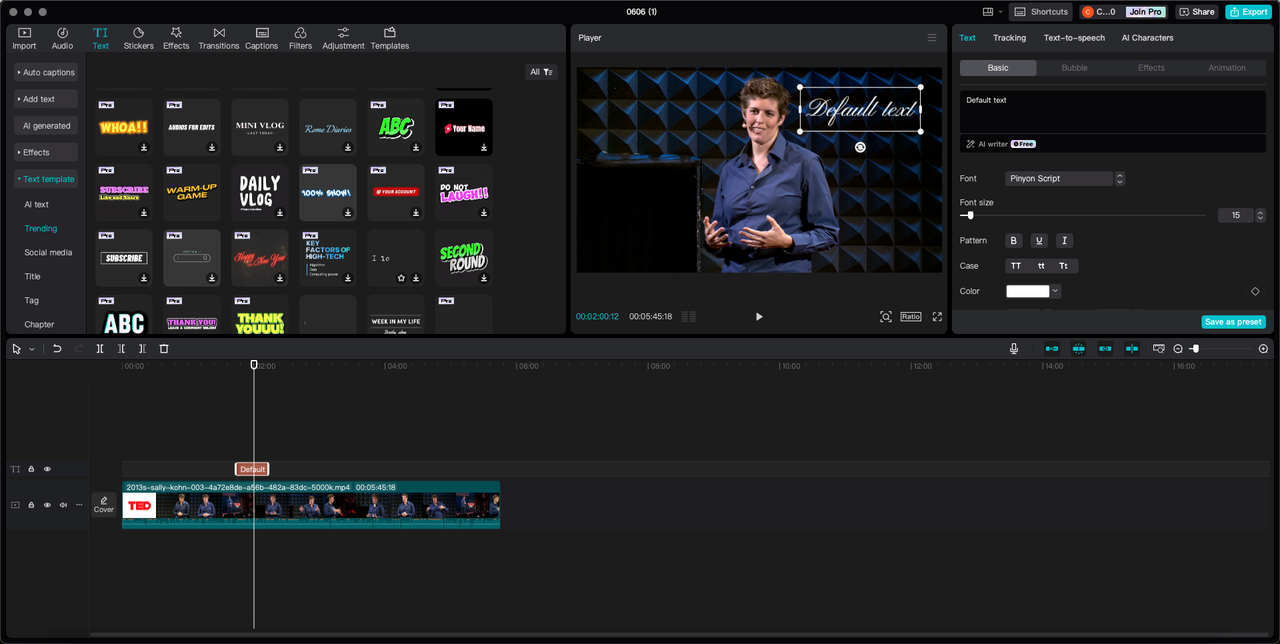Image resolution: width=1280 pixels, height=644 pixels.
Task: Toggle main track magnet
Action: (1052, 349)
